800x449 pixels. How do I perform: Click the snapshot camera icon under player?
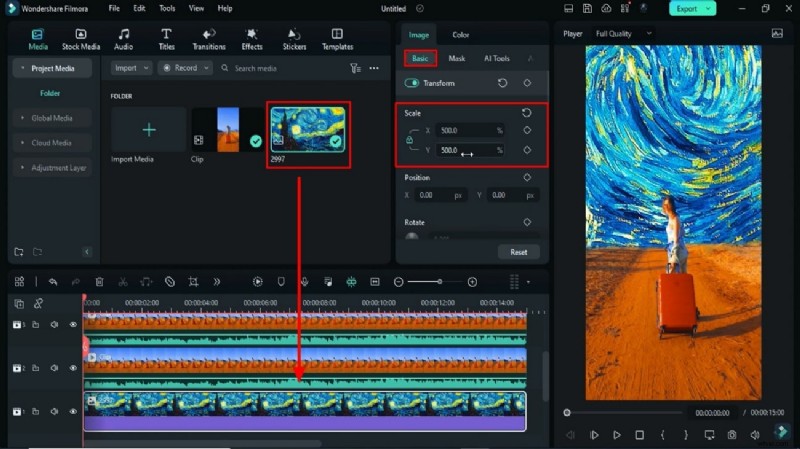732,435
